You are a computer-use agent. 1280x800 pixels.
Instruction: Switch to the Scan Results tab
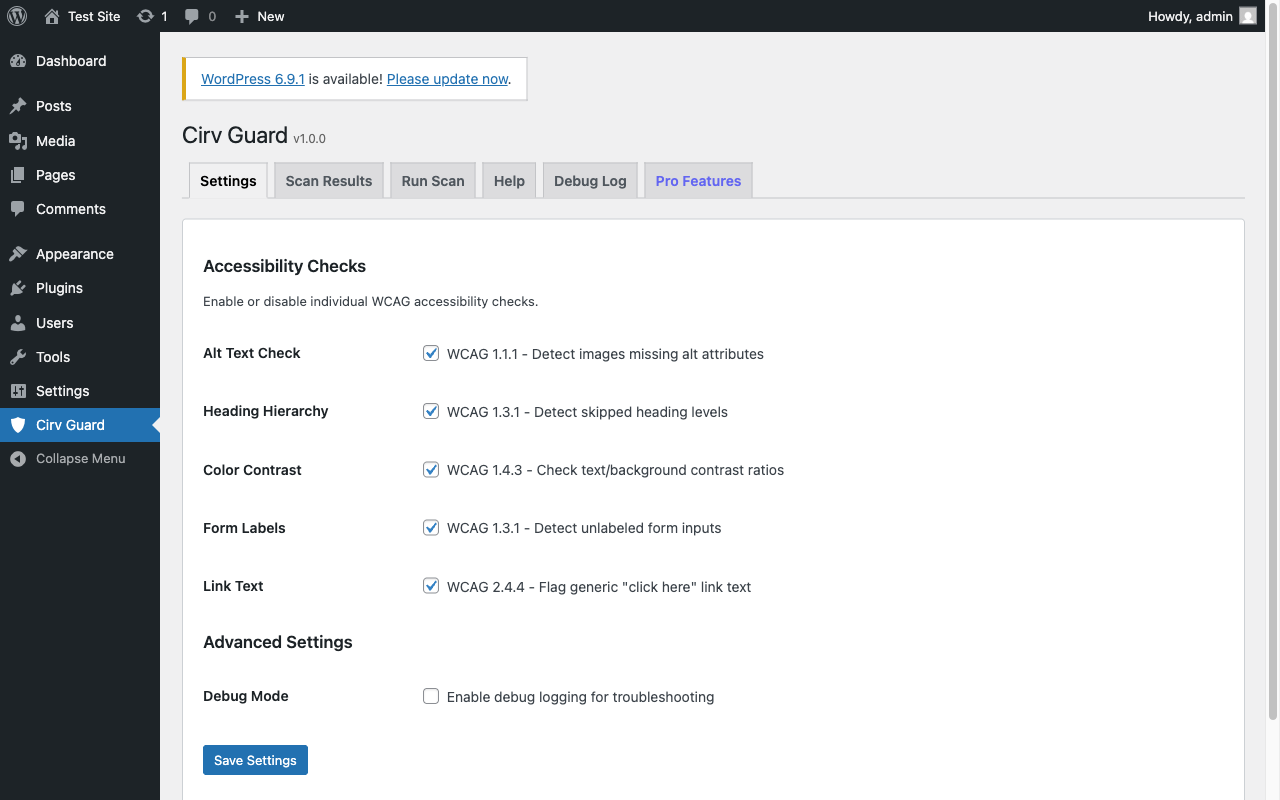pyautogui.click(x=328, y=181)
